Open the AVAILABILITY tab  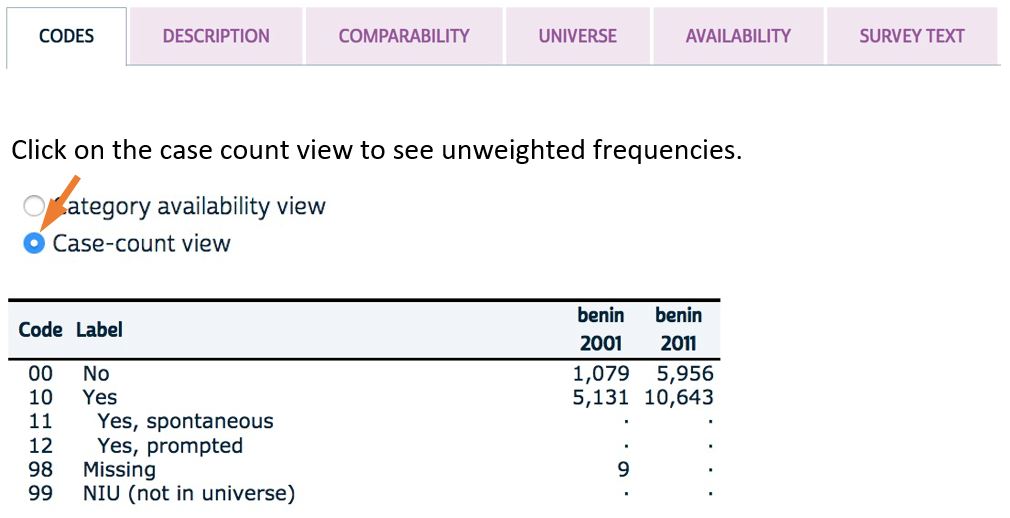(x=738, y=36)
